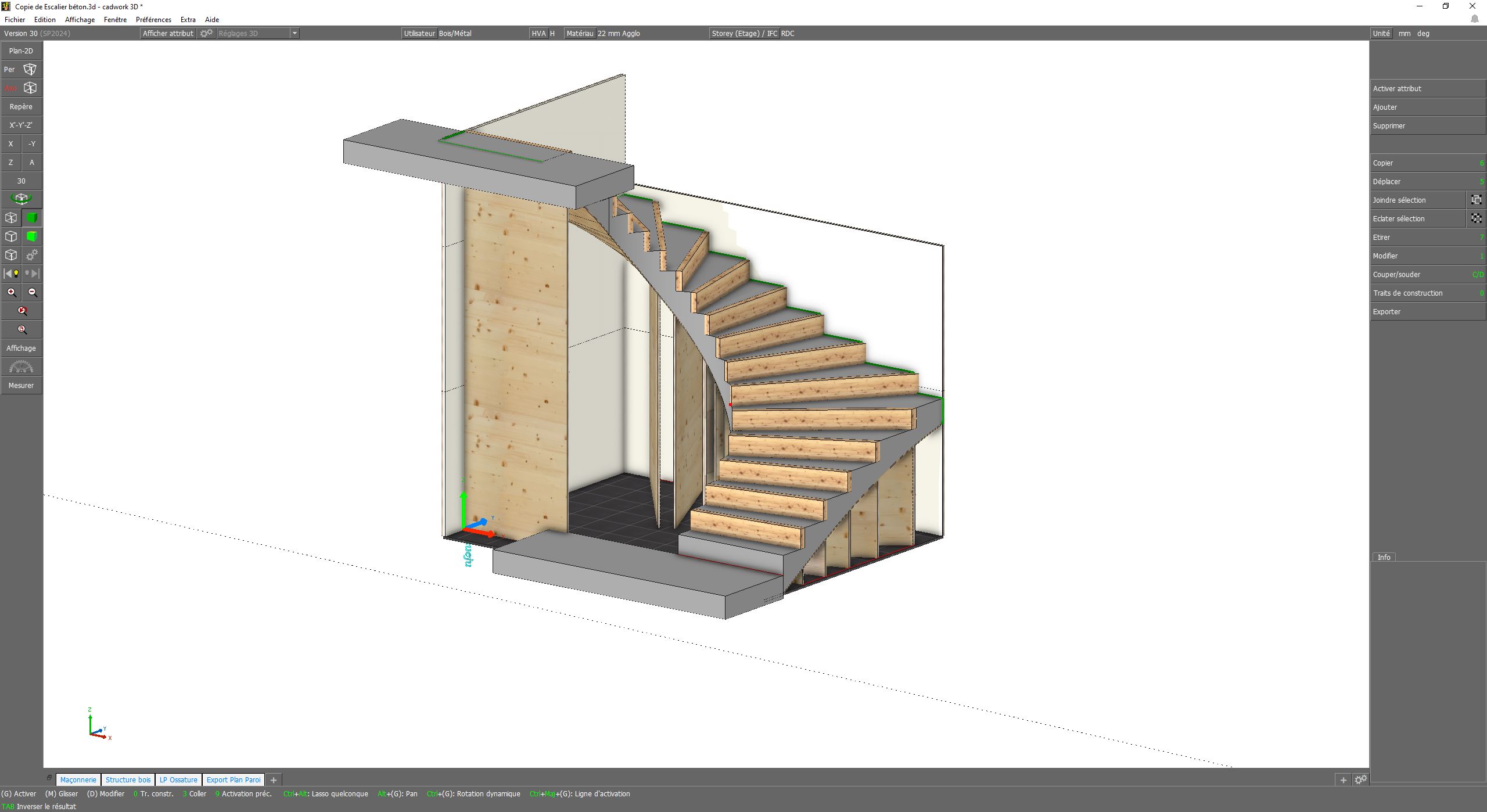Click the Couper/souder command
The image size is (1487, 812).
1428,275
